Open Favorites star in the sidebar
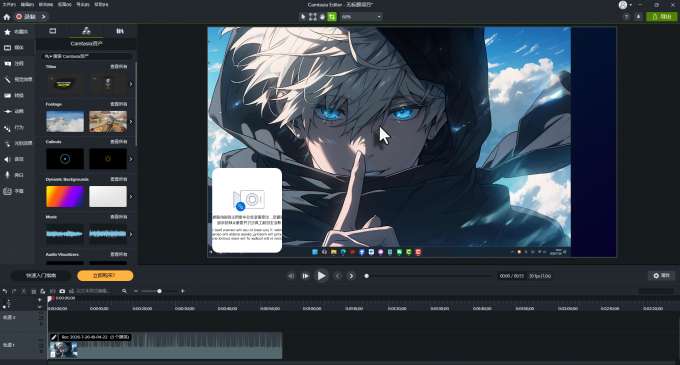The height and width of the screenshot is (365, 680). click(x=17, y=32)
